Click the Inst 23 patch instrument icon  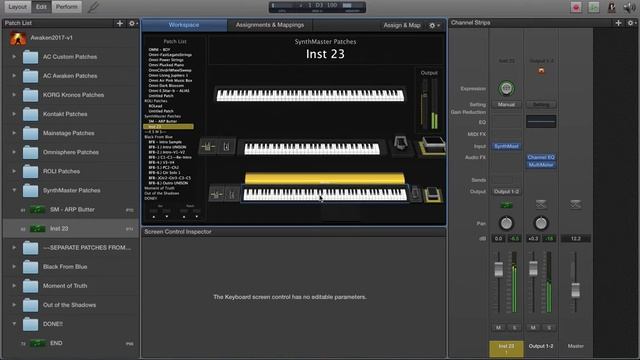(37, 229)
